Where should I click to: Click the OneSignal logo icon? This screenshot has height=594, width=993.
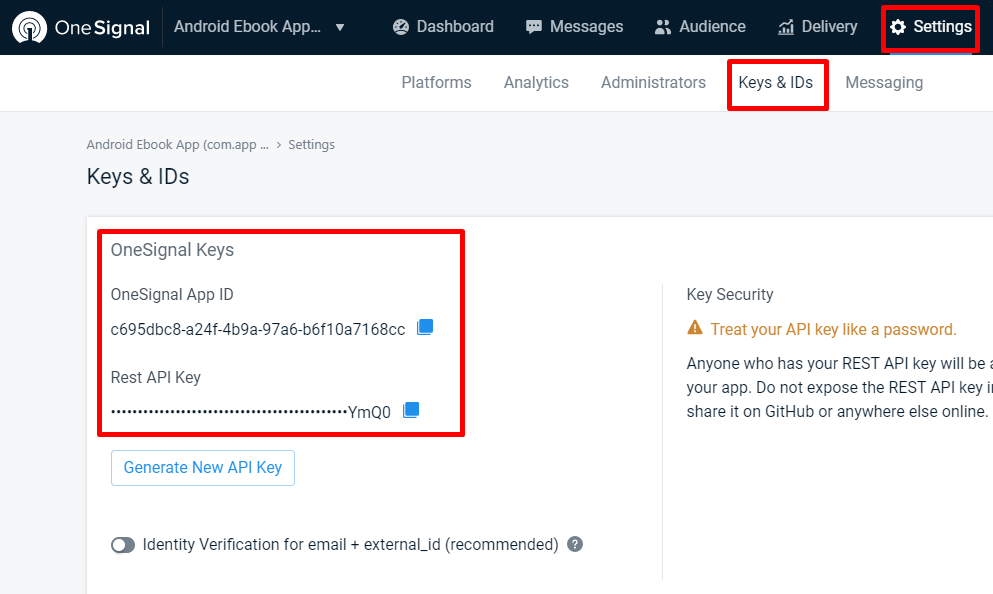coord(29,27)
